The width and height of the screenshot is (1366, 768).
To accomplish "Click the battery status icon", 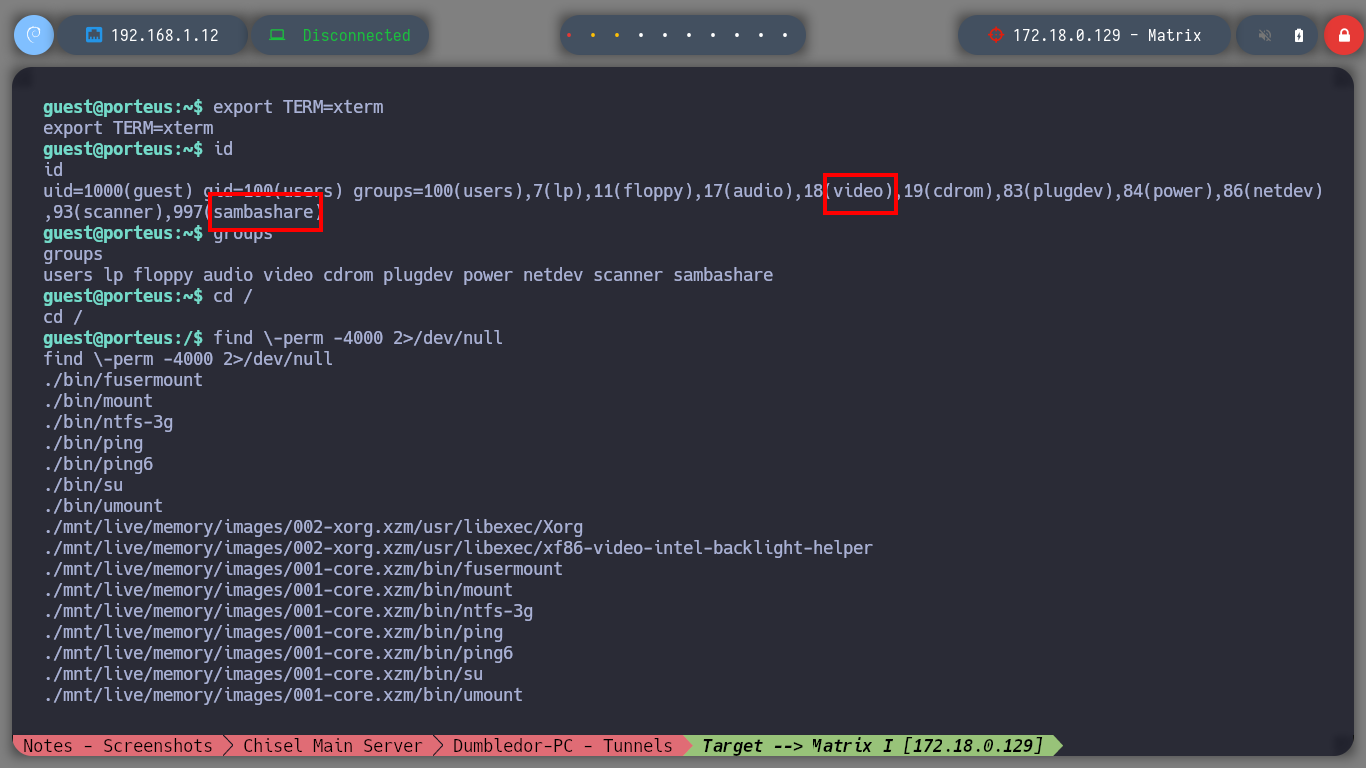I will (1299, 35).
